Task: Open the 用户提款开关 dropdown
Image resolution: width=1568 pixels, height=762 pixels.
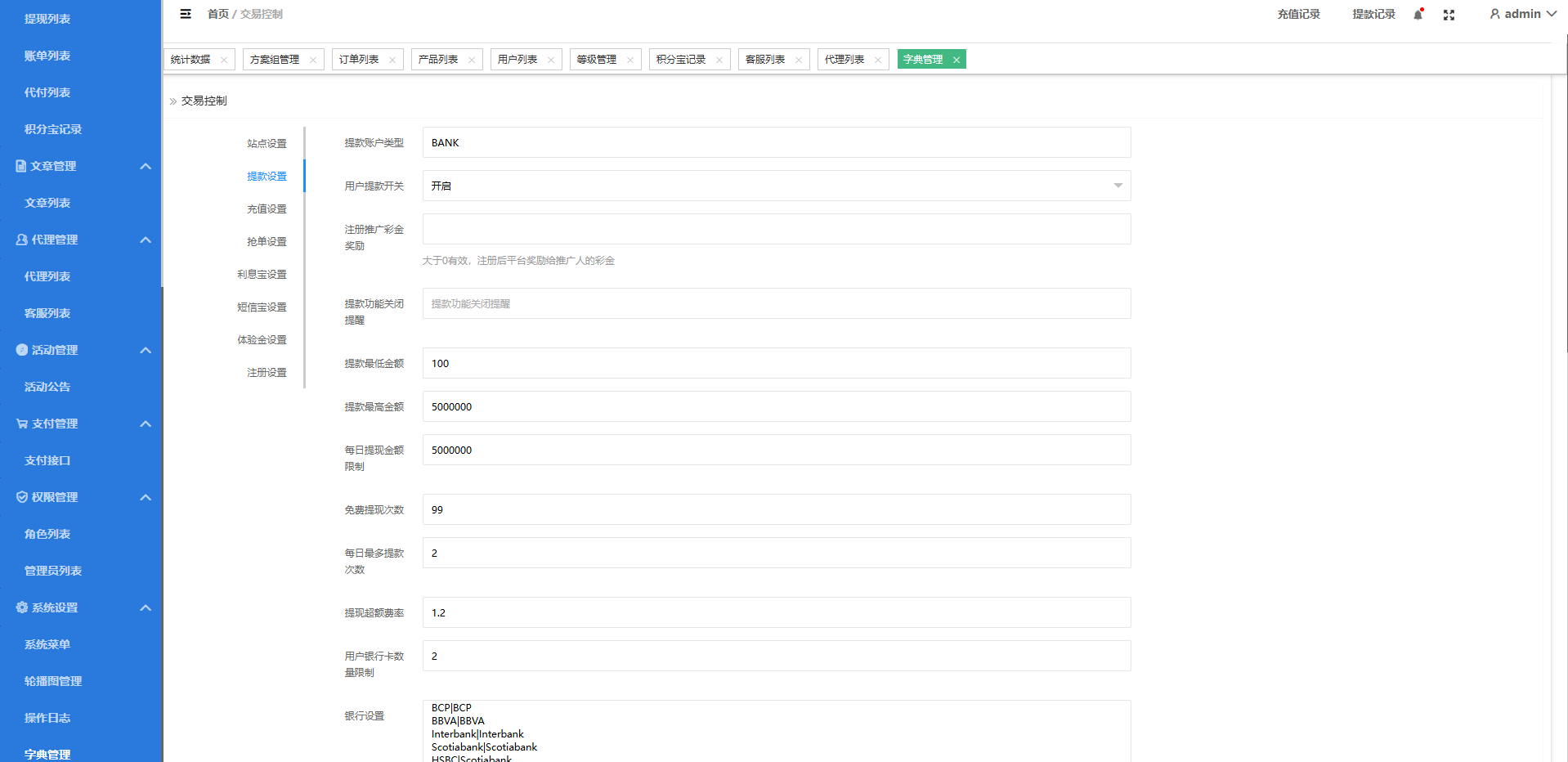Action: click(x=776, y=186)
